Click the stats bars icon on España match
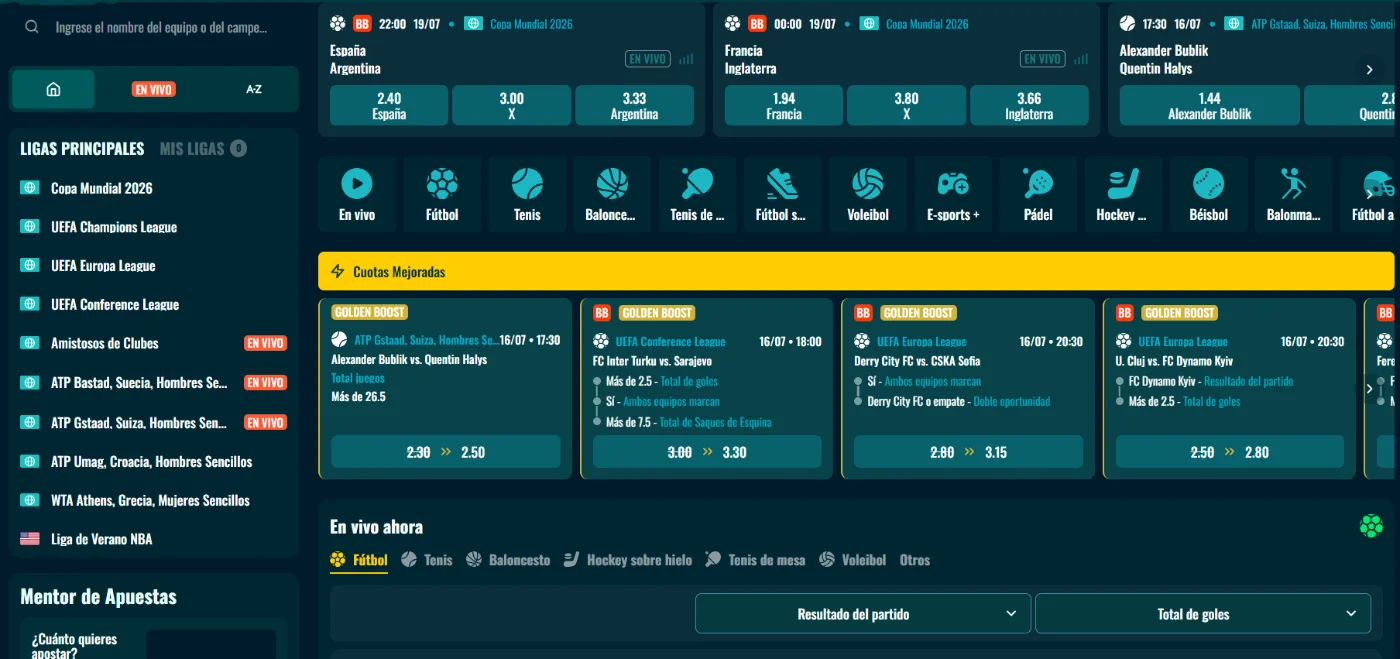The width and height of the screenshot is (1400, 659). (x=686, y=59)
